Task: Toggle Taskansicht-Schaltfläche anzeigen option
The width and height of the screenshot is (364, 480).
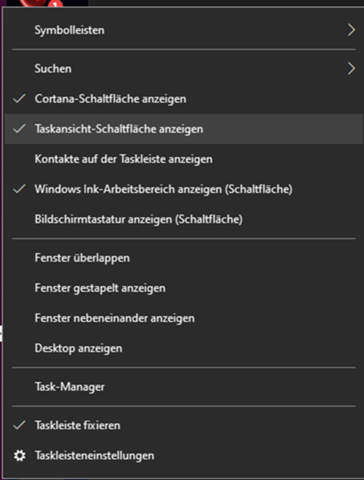Action: click(x=184, y=129)
